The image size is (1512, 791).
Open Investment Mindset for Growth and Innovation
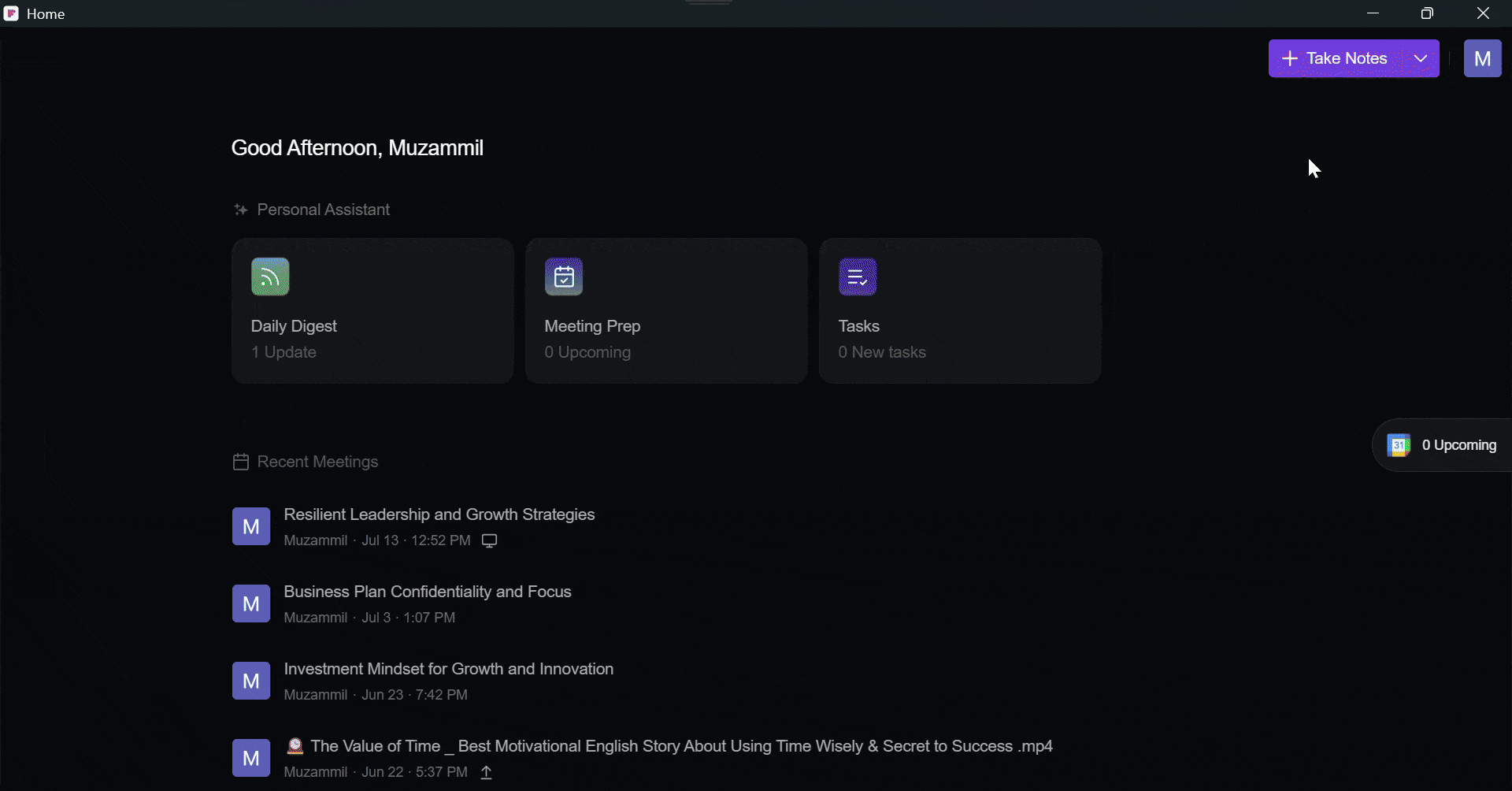[448, 669]
